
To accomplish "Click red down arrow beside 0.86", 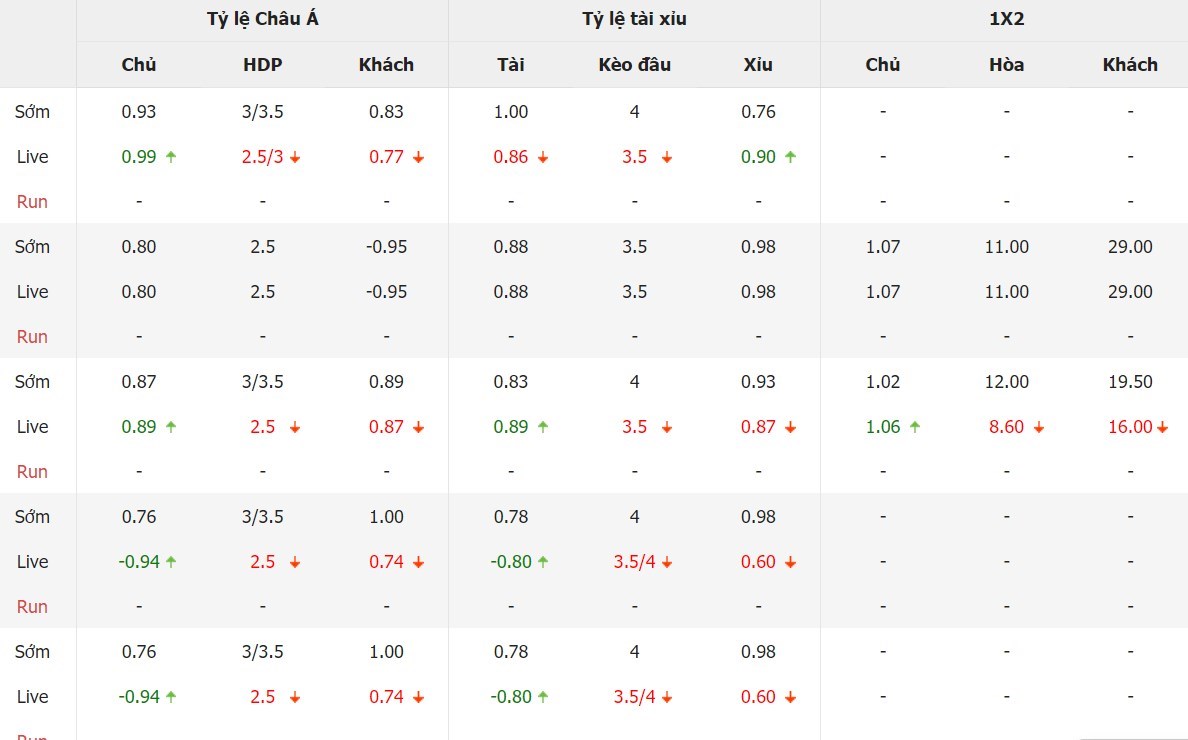I will tap(543, 158).
